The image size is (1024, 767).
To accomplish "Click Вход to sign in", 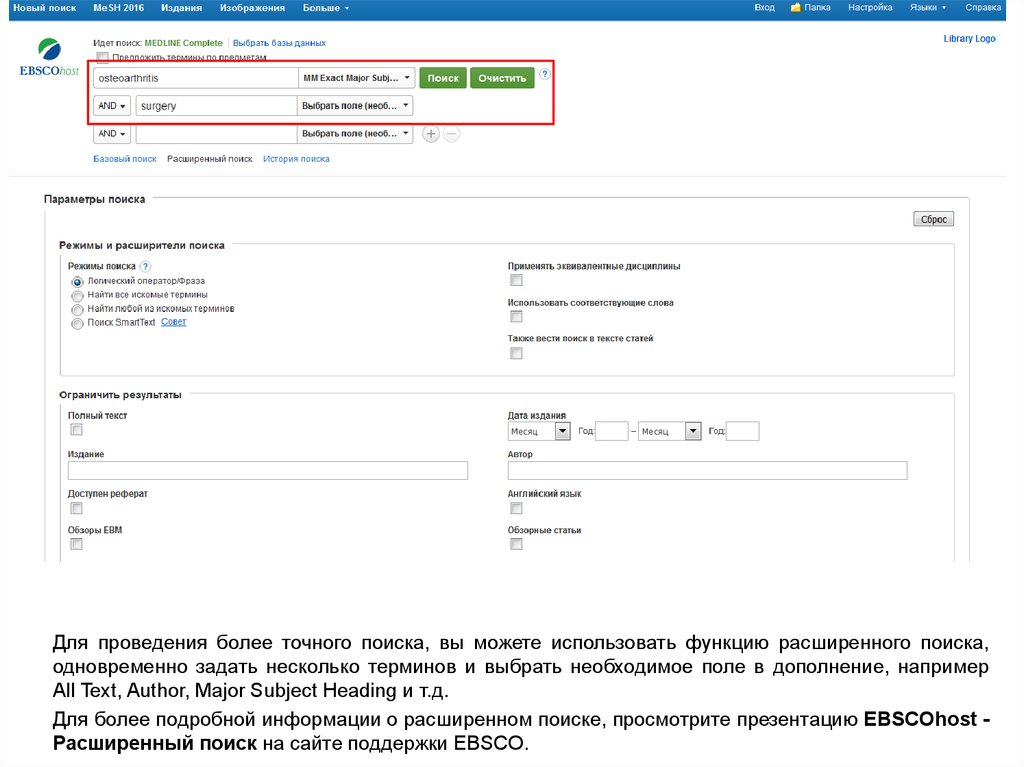I will coord(764,8).
